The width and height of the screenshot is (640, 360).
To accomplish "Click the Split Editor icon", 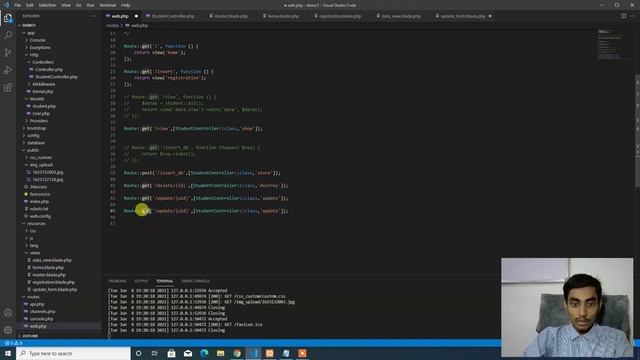I will (624, 16).
